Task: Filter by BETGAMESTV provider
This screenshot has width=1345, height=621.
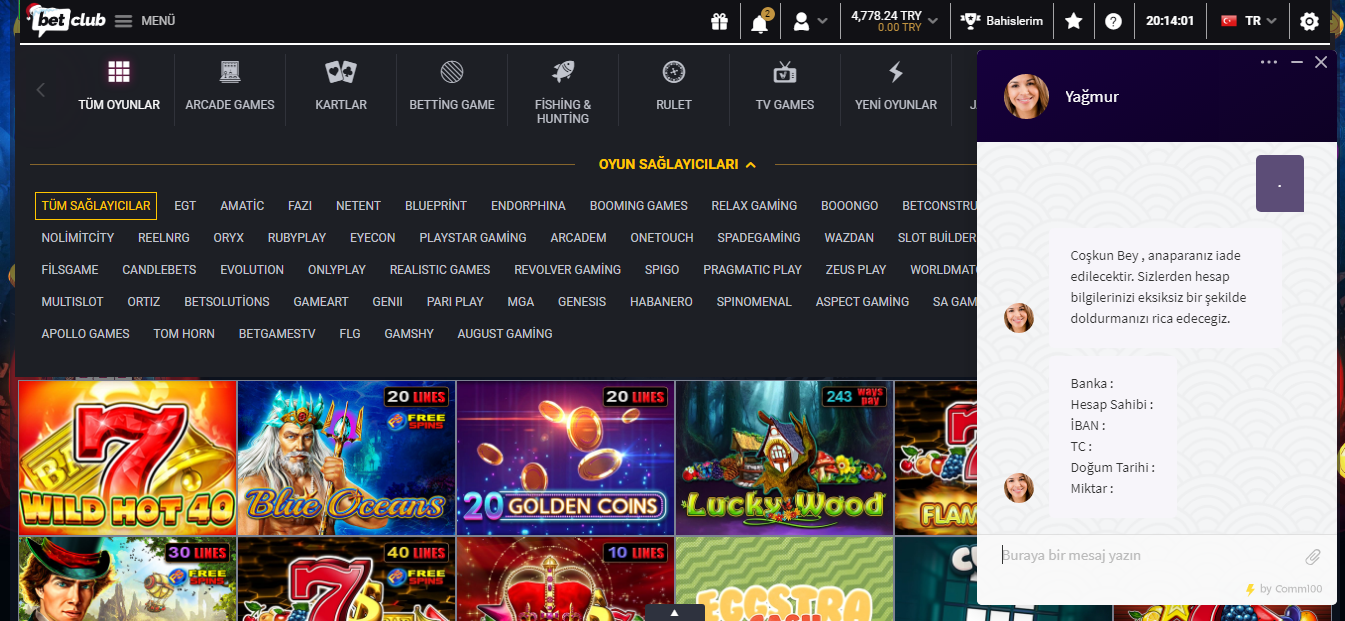Action: point(277,334)
